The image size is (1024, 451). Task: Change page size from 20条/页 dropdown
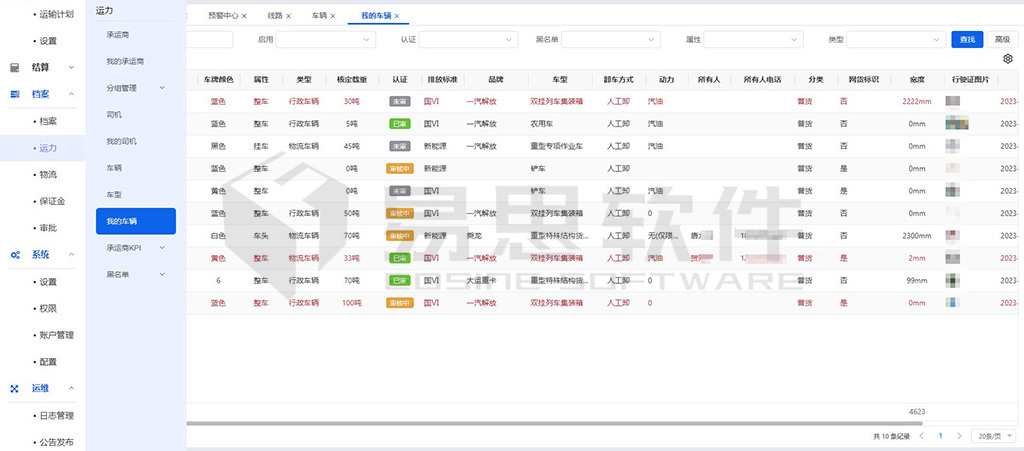pyautogui.click(x=994, y=437)
